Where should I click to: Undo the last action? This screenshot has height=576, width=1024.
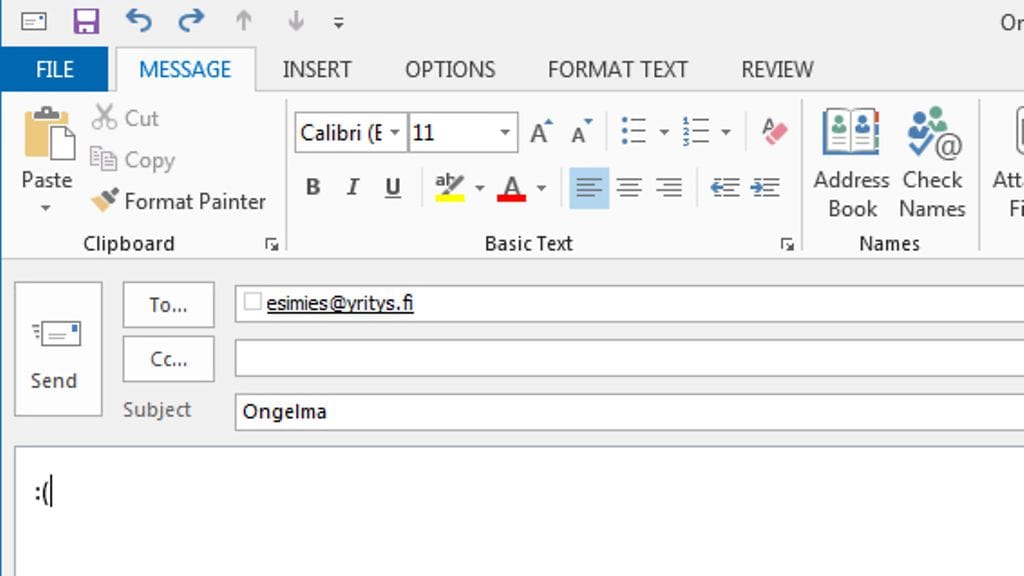pos(139,21)
